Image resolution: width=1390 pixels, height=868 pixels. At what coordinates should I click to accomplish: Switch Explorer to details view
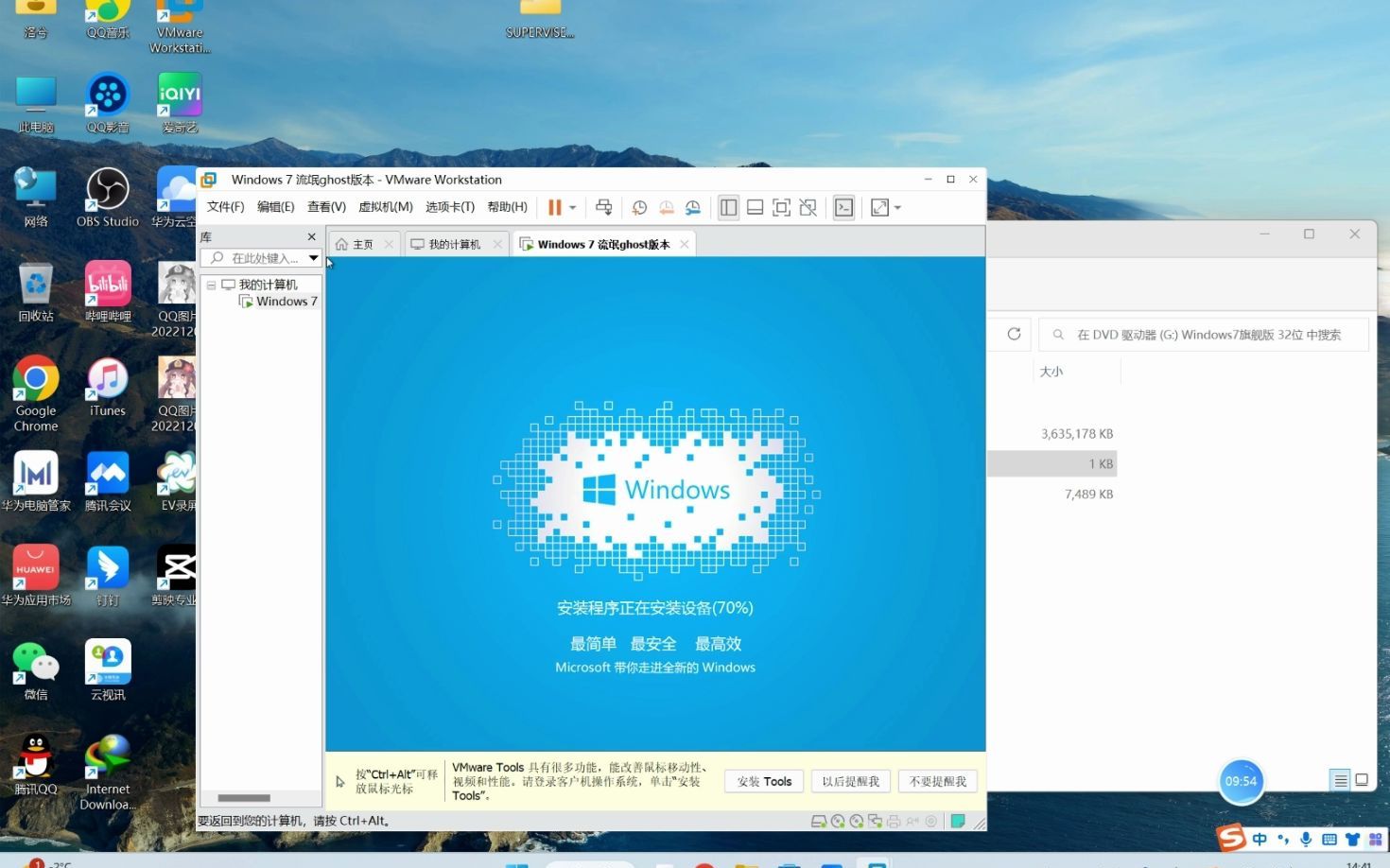[x=1340, y=780]
